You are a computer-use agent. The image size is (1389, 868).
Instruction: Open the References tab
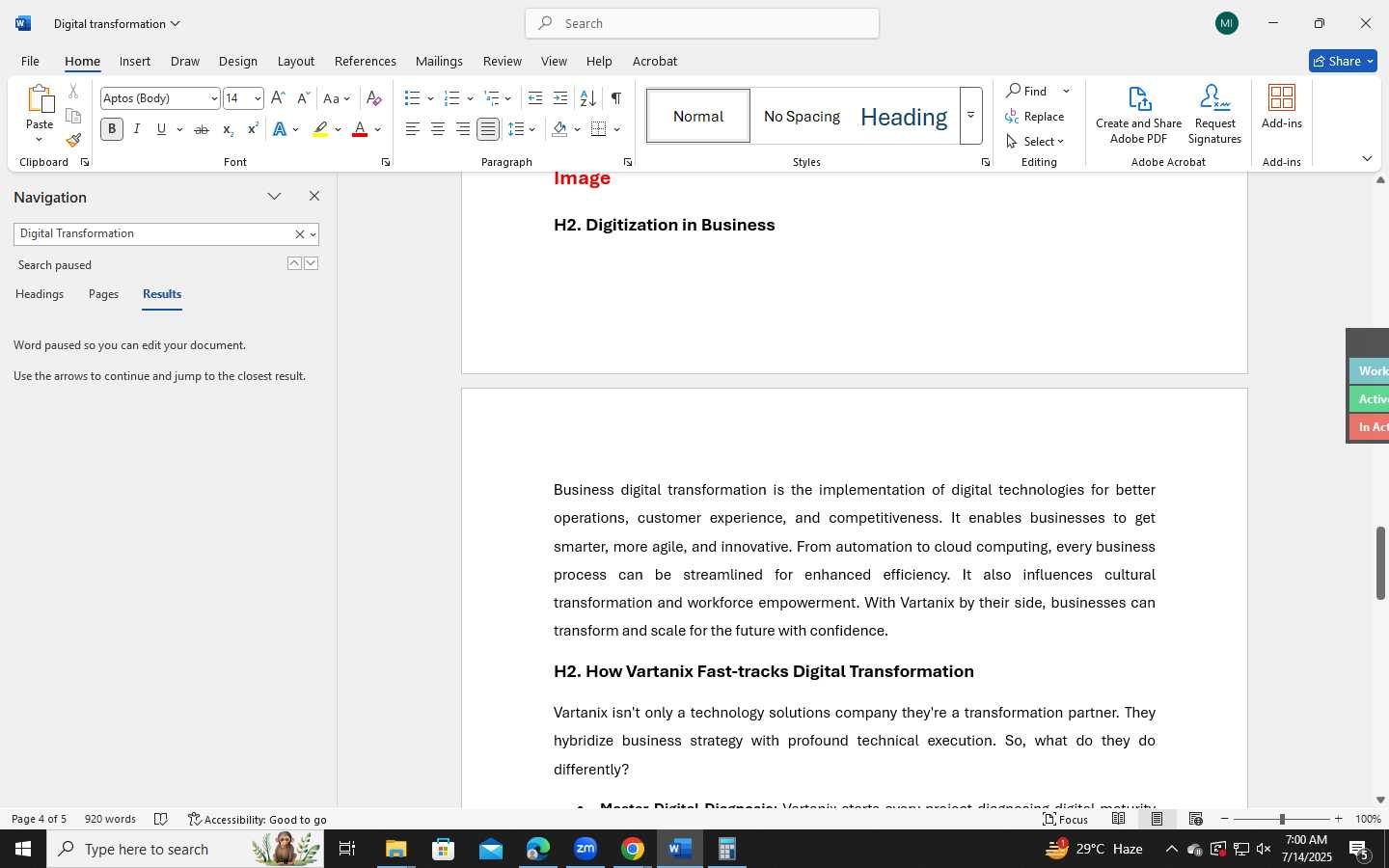pos(366,61)
